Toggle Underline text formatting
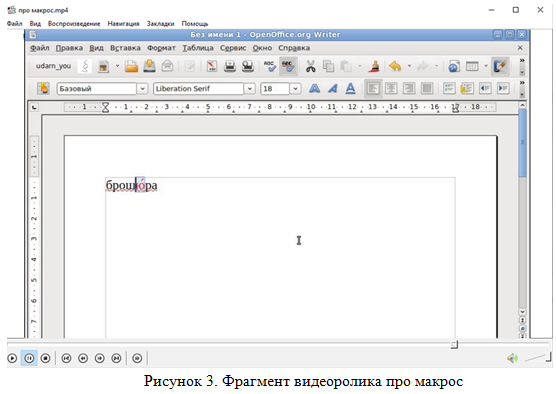This screenshot has height=394, width=556. coord(350,88)
